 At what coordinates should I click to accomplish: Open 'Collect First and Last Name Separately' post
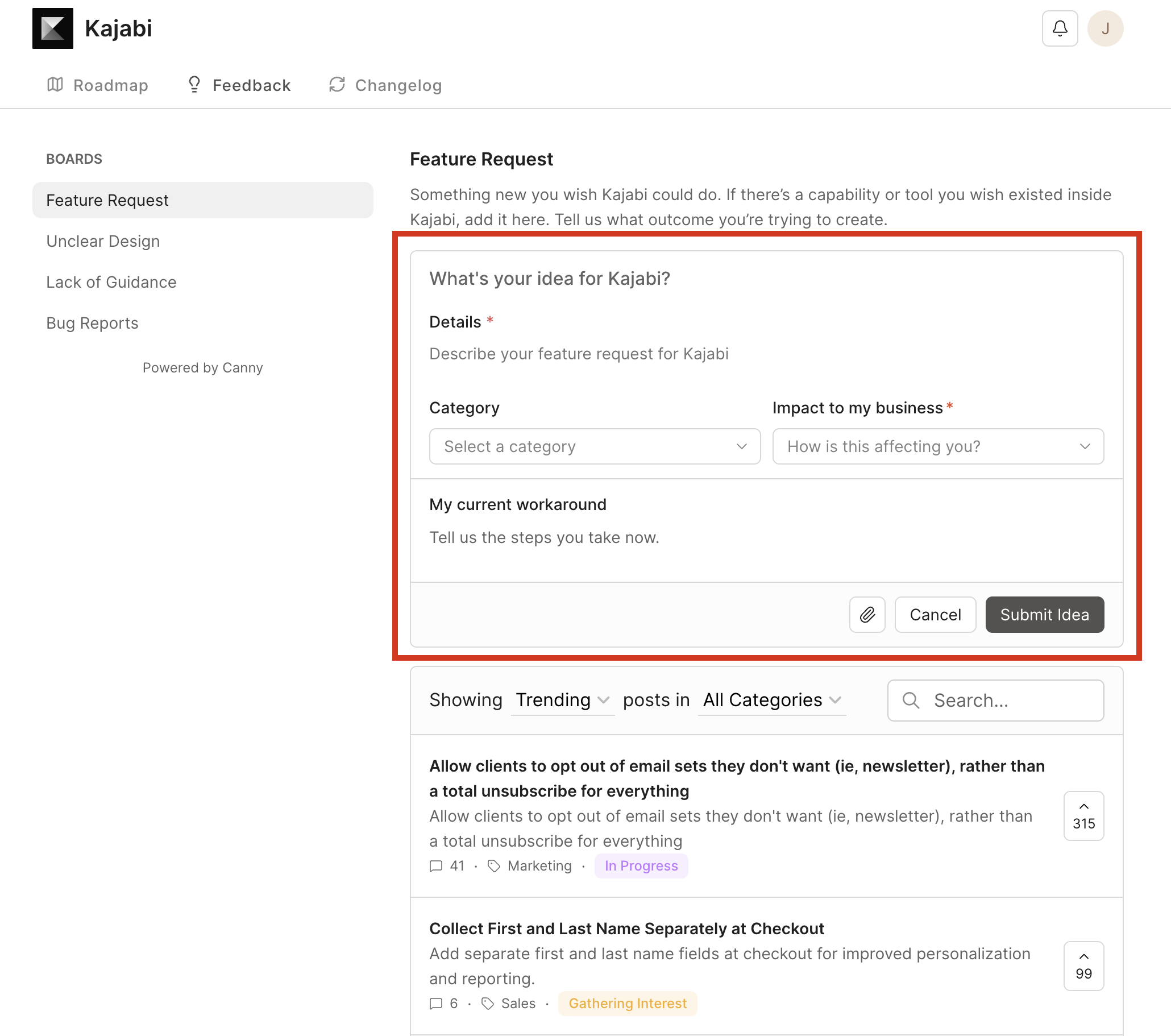(x=627, y=929)
